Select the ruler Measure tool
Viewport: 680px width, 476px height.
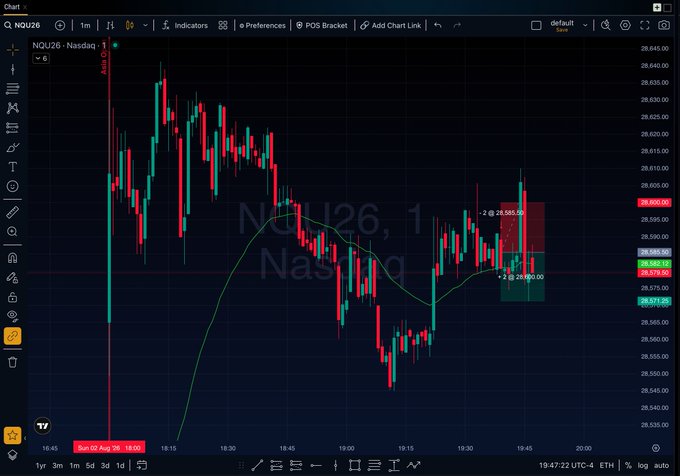pos(13,212)
